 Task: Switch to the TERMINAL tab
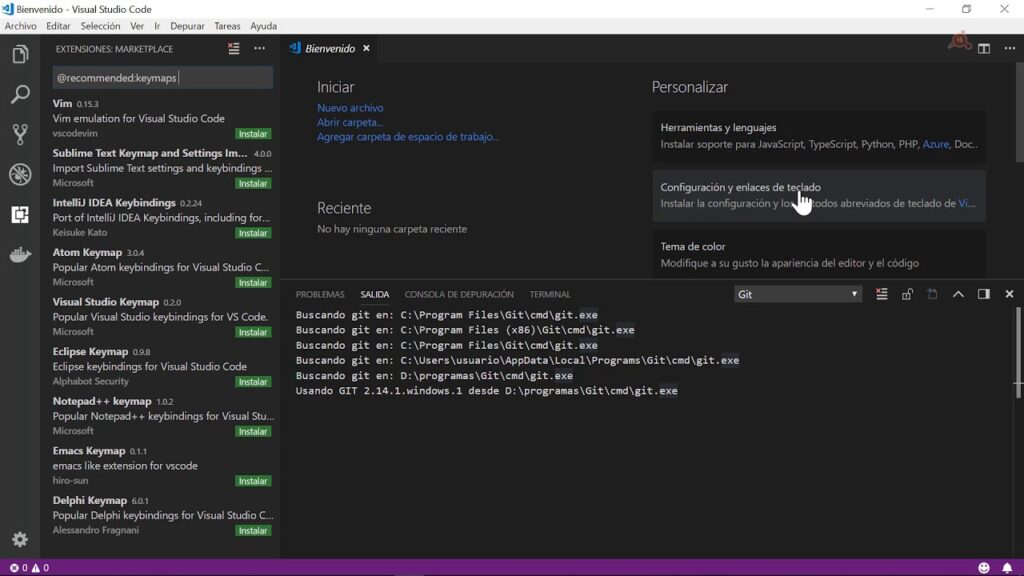click(x=550, y=294)
